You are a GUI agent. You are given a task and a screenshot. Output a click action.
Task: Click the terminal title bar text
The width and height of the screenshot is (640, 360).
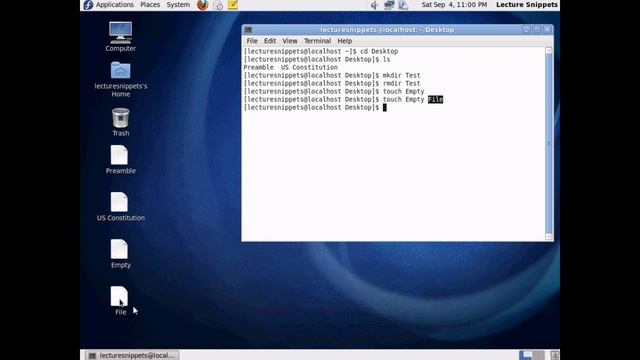pos(387,29)
